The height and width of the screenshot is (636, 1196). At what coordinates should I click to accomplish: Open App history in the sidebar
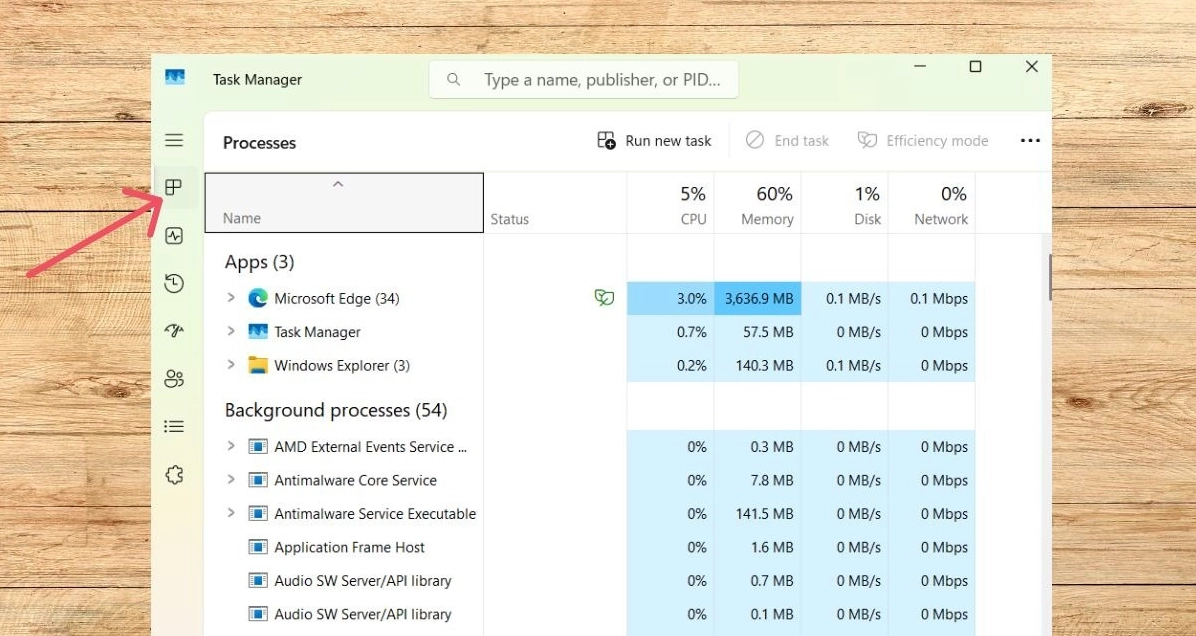[x=174, y=283]
